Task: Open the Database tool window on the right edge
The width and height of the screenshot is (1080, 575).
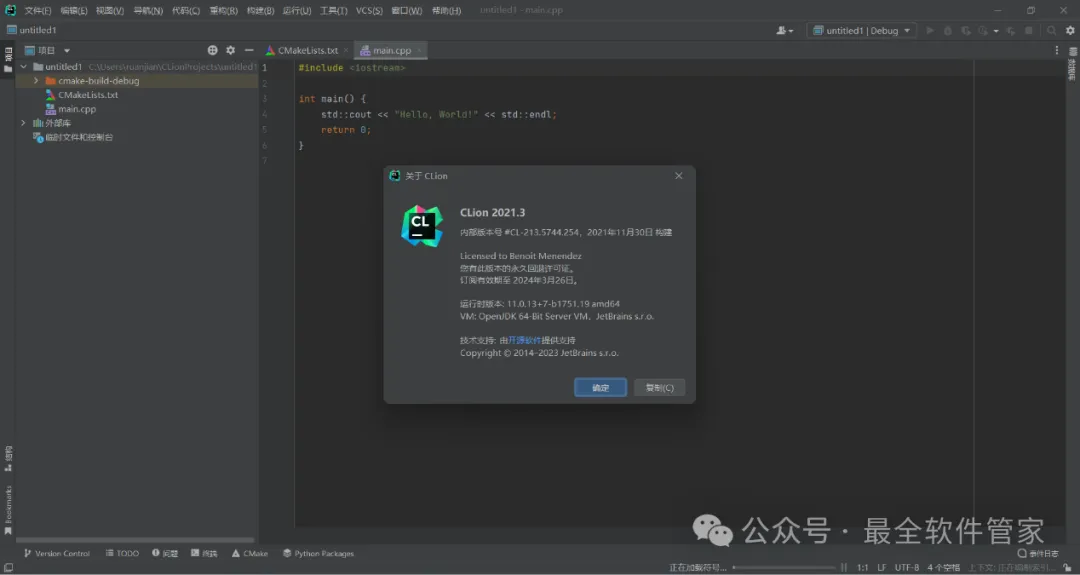Action: pyautogui.click(x=1072, y=64)
